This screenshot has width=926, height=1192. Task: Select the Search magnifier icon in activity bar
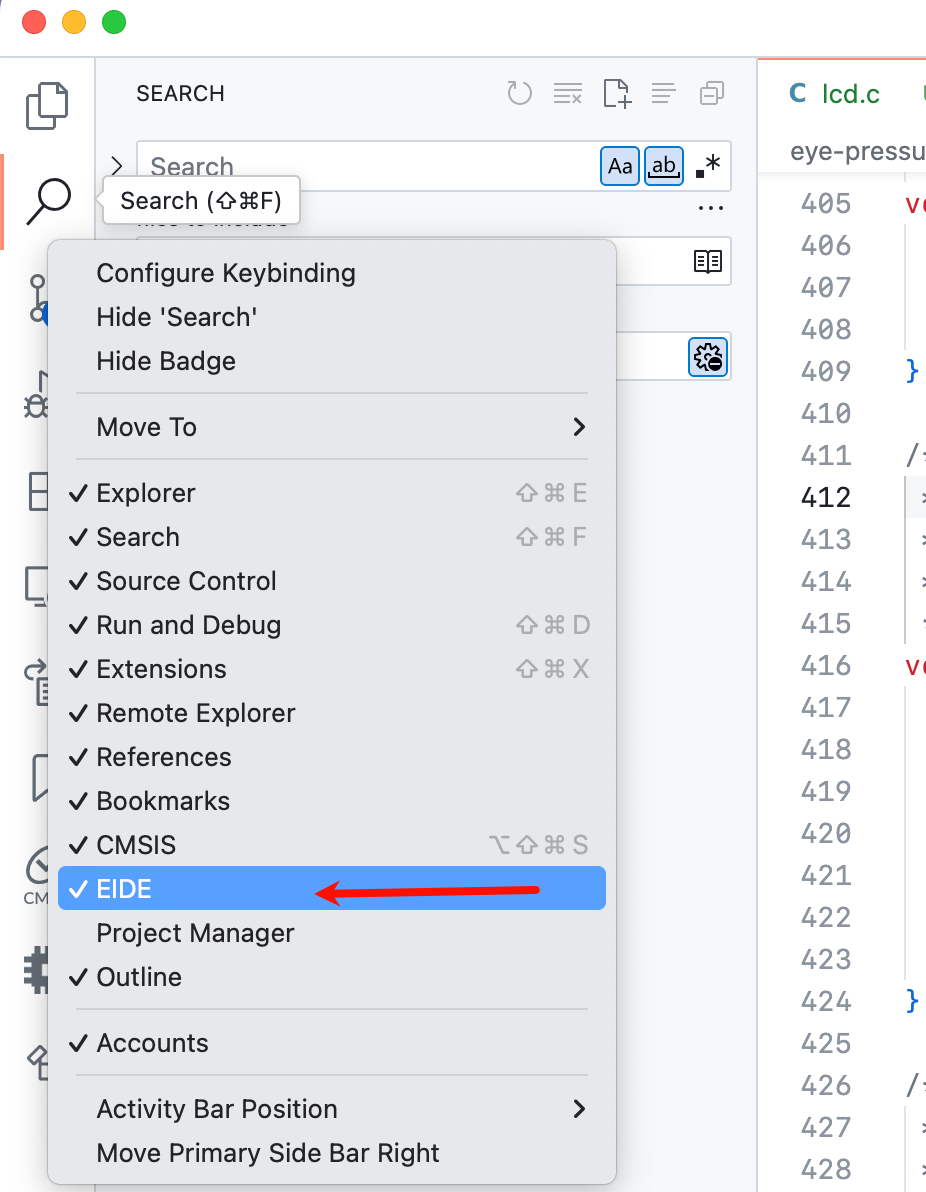pyautogui.click(x=49, y=201)
